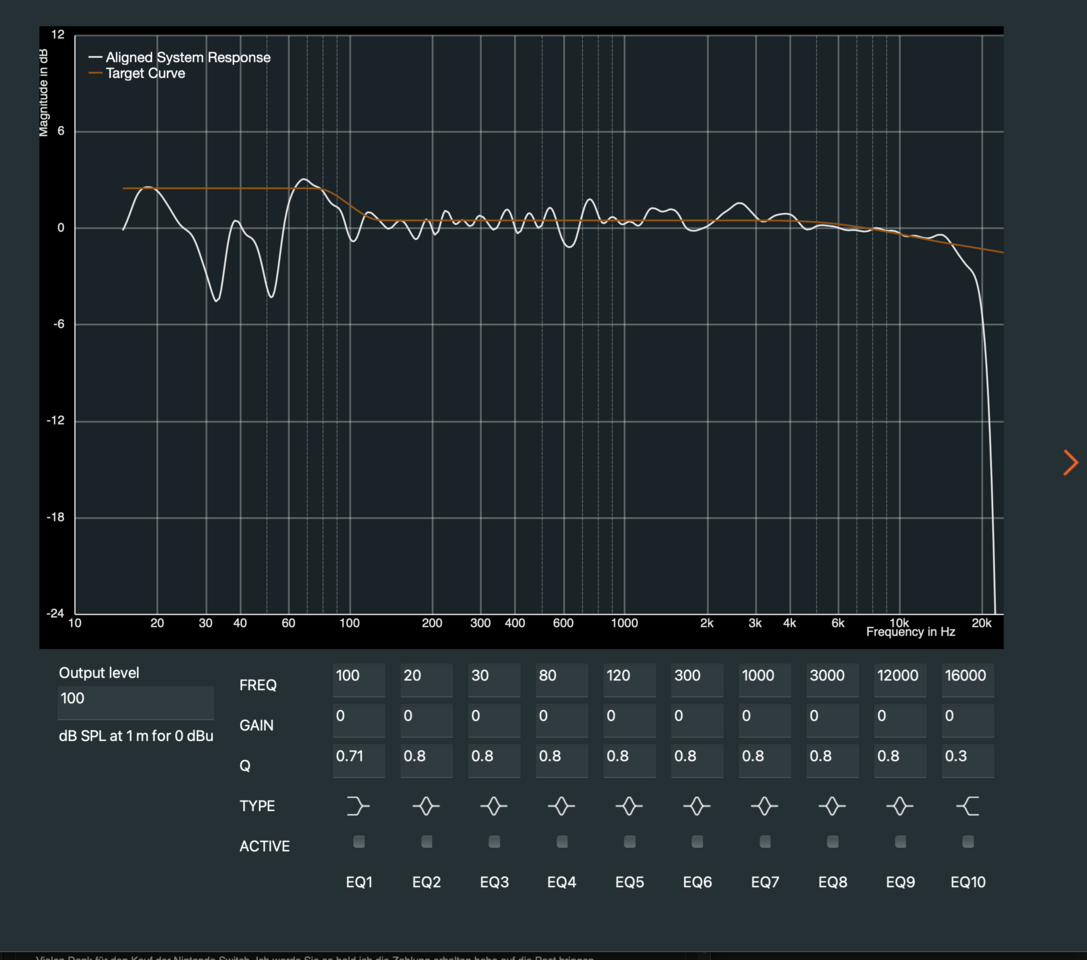Screen dimensions: 1087x960
Task: Click the EQ8 gain field
Action: tap(832, 720)
